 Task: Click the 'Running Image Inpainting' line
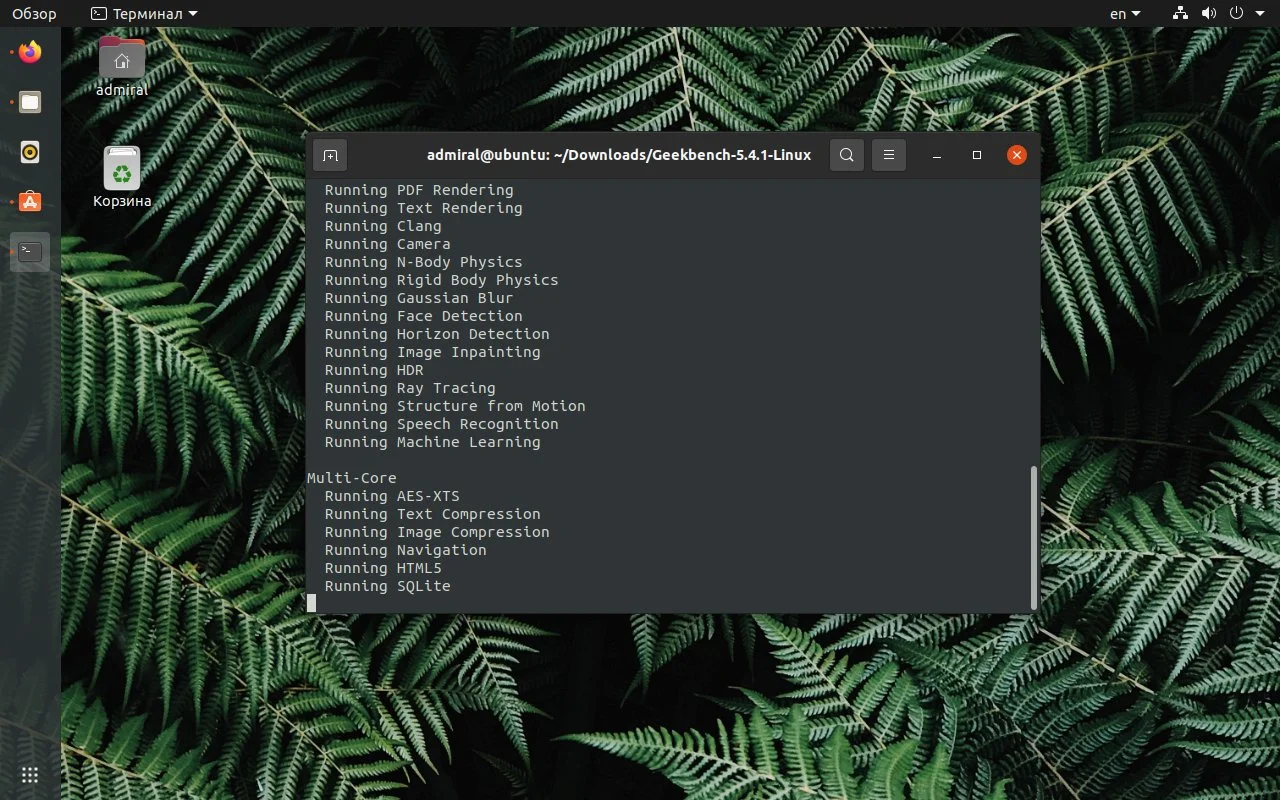click(433, 352)
